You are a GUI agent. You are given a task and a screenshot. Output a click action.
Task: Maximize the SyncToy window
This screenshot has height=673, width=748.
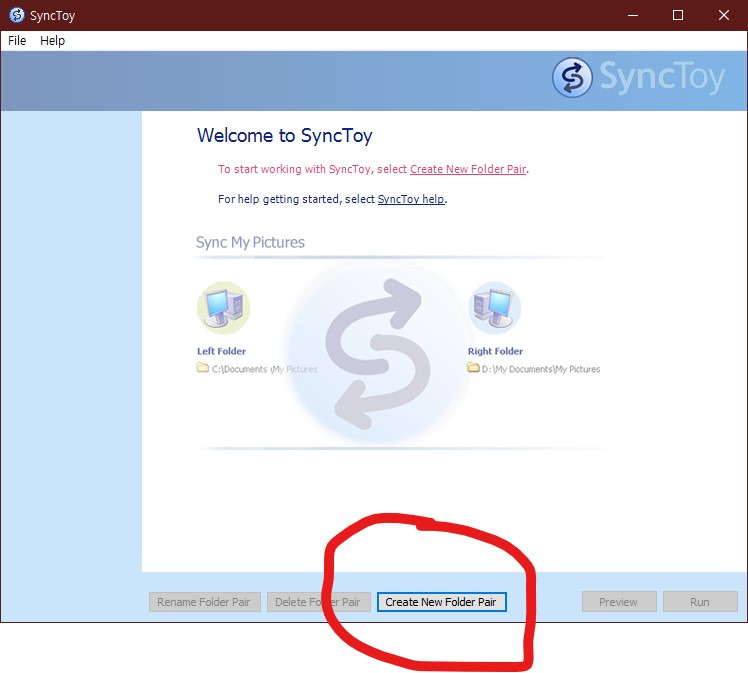(x=678, y=15)
